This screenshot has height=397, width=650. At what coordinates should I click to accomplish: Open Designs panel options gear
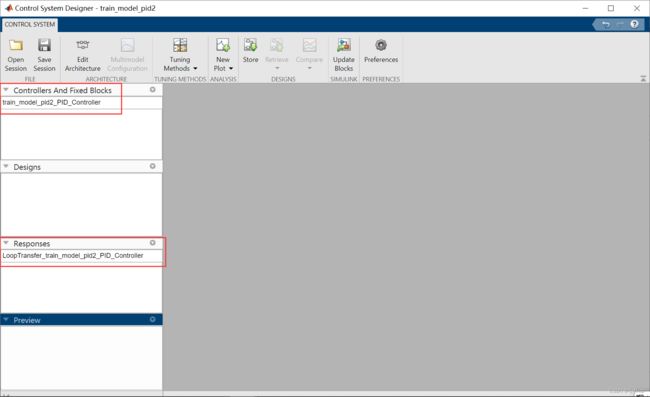(153, 166)
